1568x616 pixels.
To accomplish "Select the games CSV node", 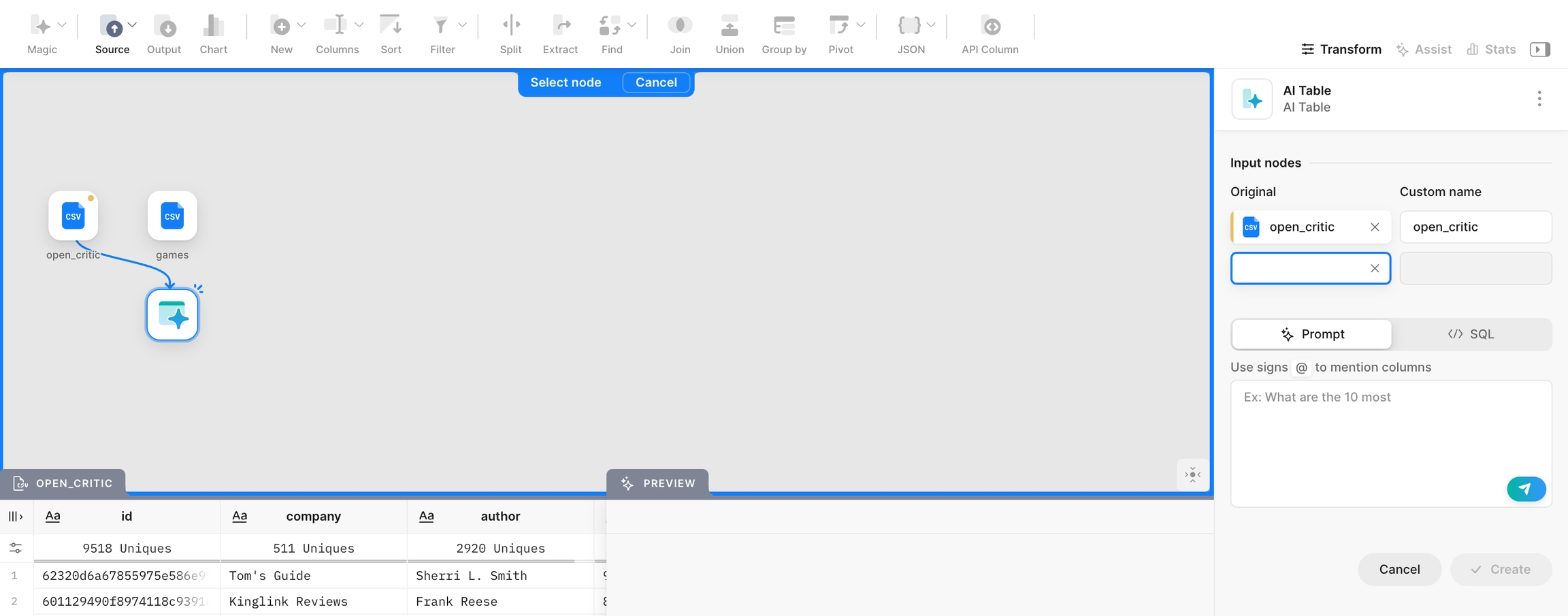I will (x=172, y=216).
